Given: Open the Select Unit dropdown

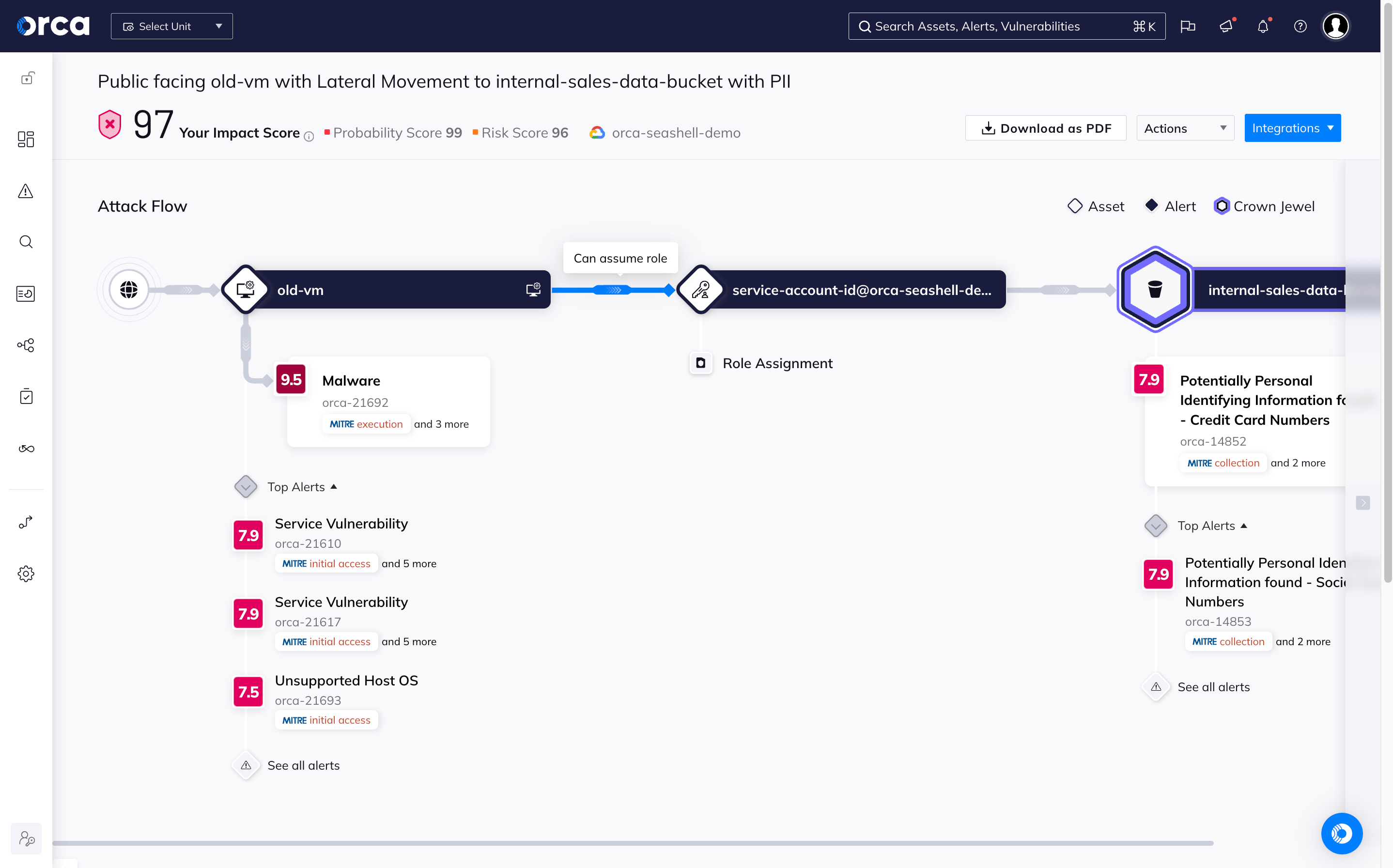Looking at the screenshot, I should pos(171,26).
